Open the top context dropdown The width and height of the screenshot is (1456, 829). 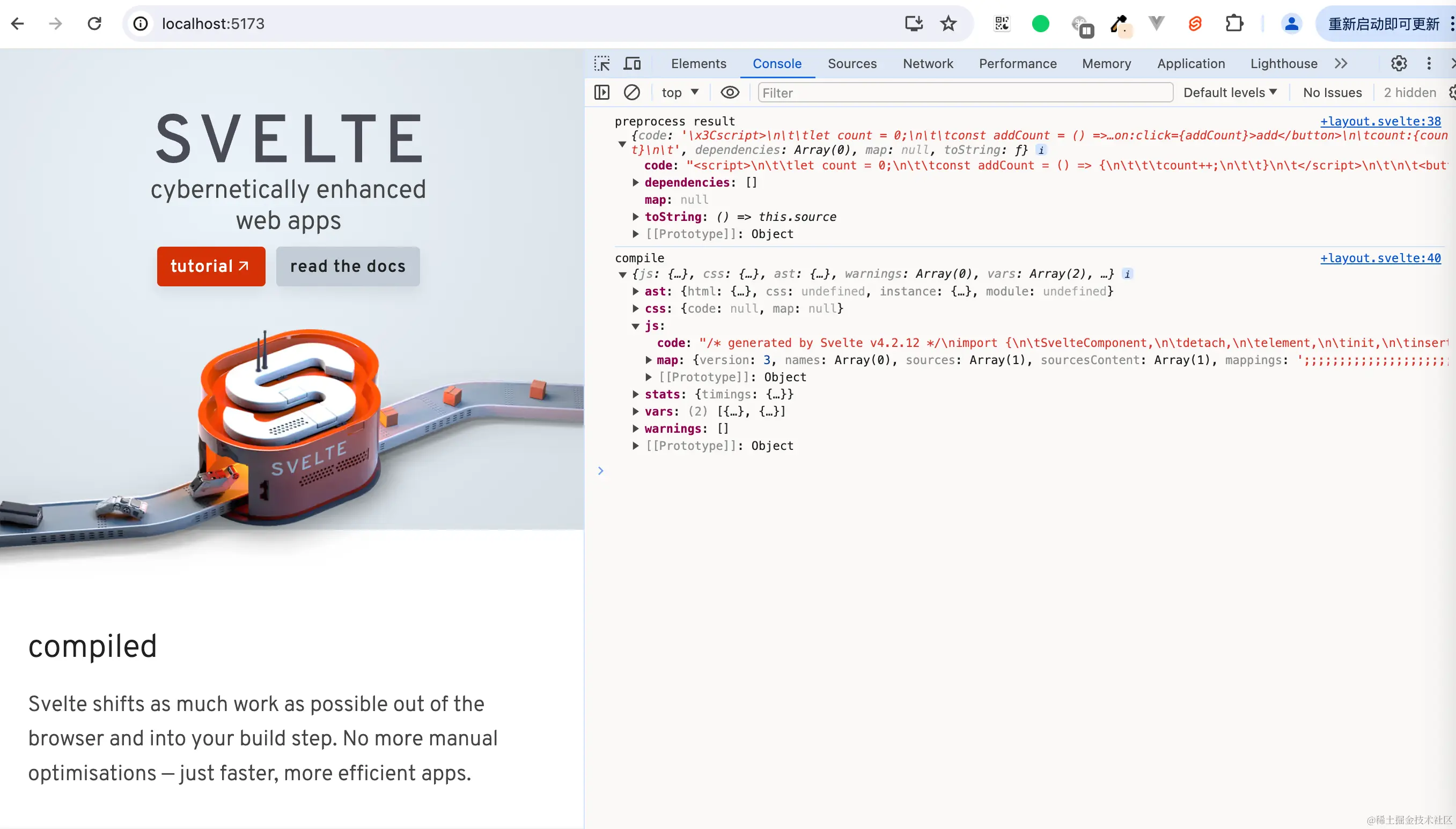click(x=680, y=92)
